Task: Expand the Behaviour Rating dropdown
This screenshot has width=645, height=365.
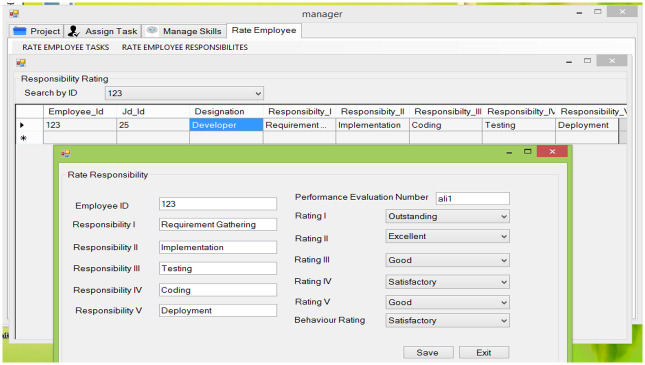Action: click(x=504, y=321)
